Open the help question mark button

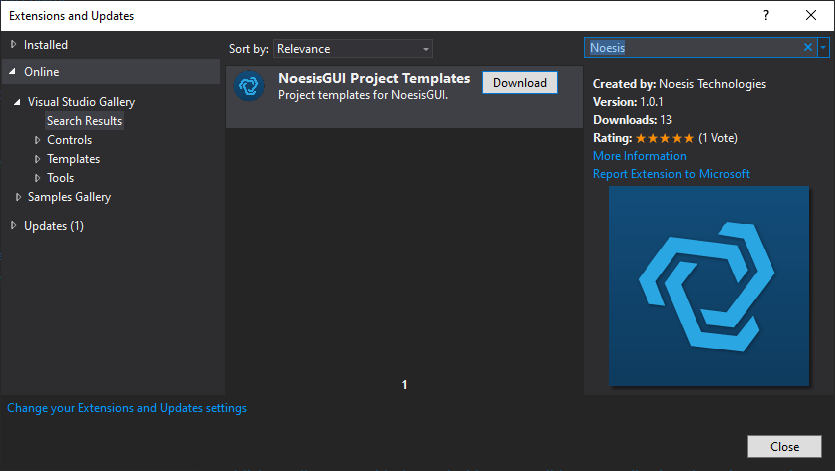[766, 15]
